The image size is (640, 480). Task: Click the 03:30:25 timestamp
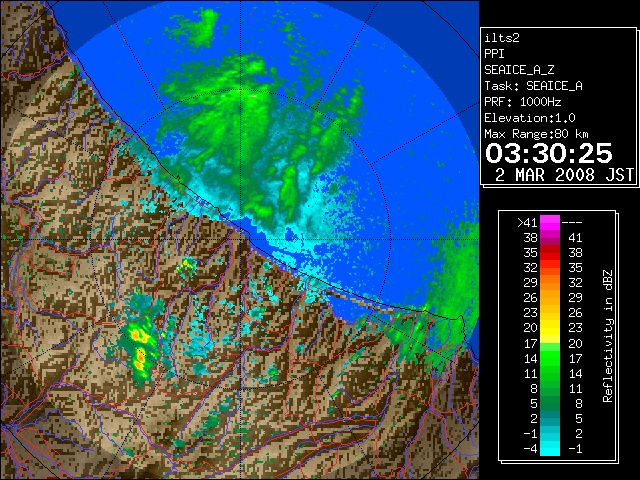(549, 153)
